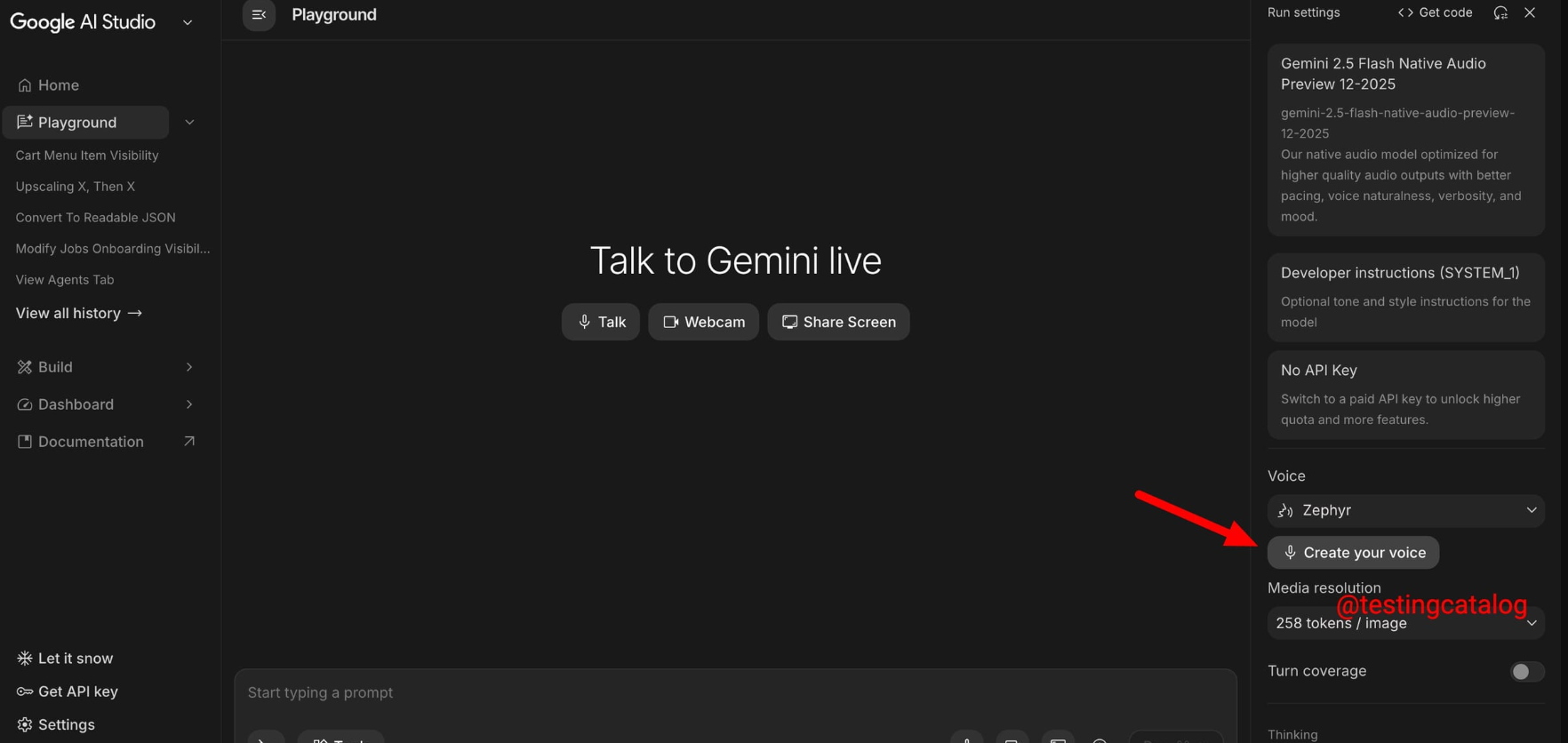
Task: Click the Get API key icon
Action: pos(25,691)
